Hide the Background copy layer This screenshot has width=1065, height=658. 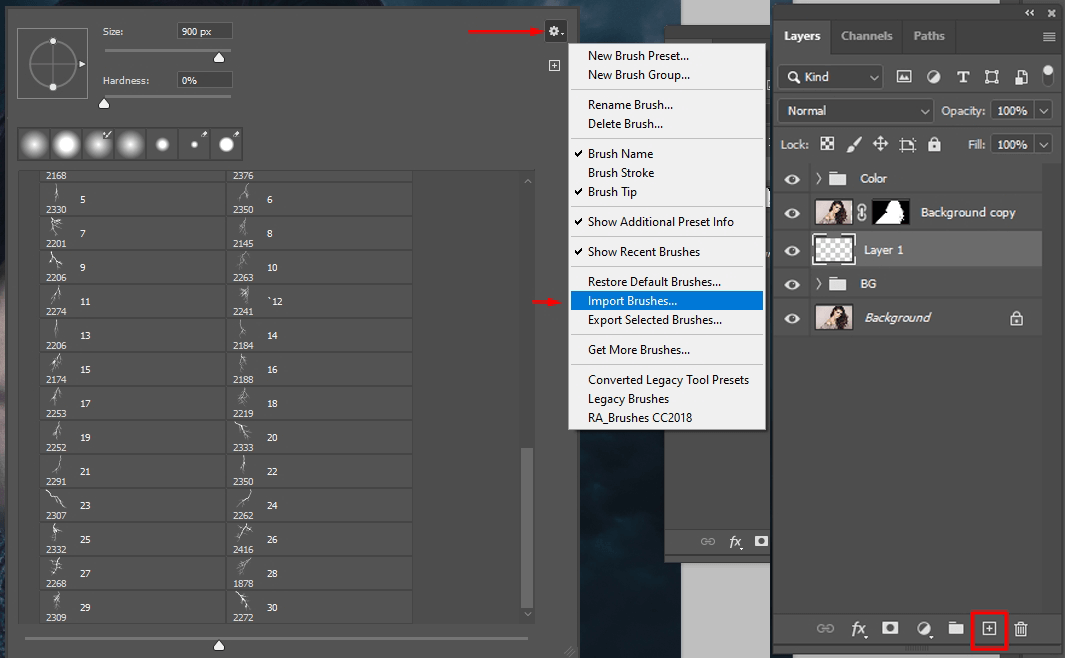[x=792, y=213]
